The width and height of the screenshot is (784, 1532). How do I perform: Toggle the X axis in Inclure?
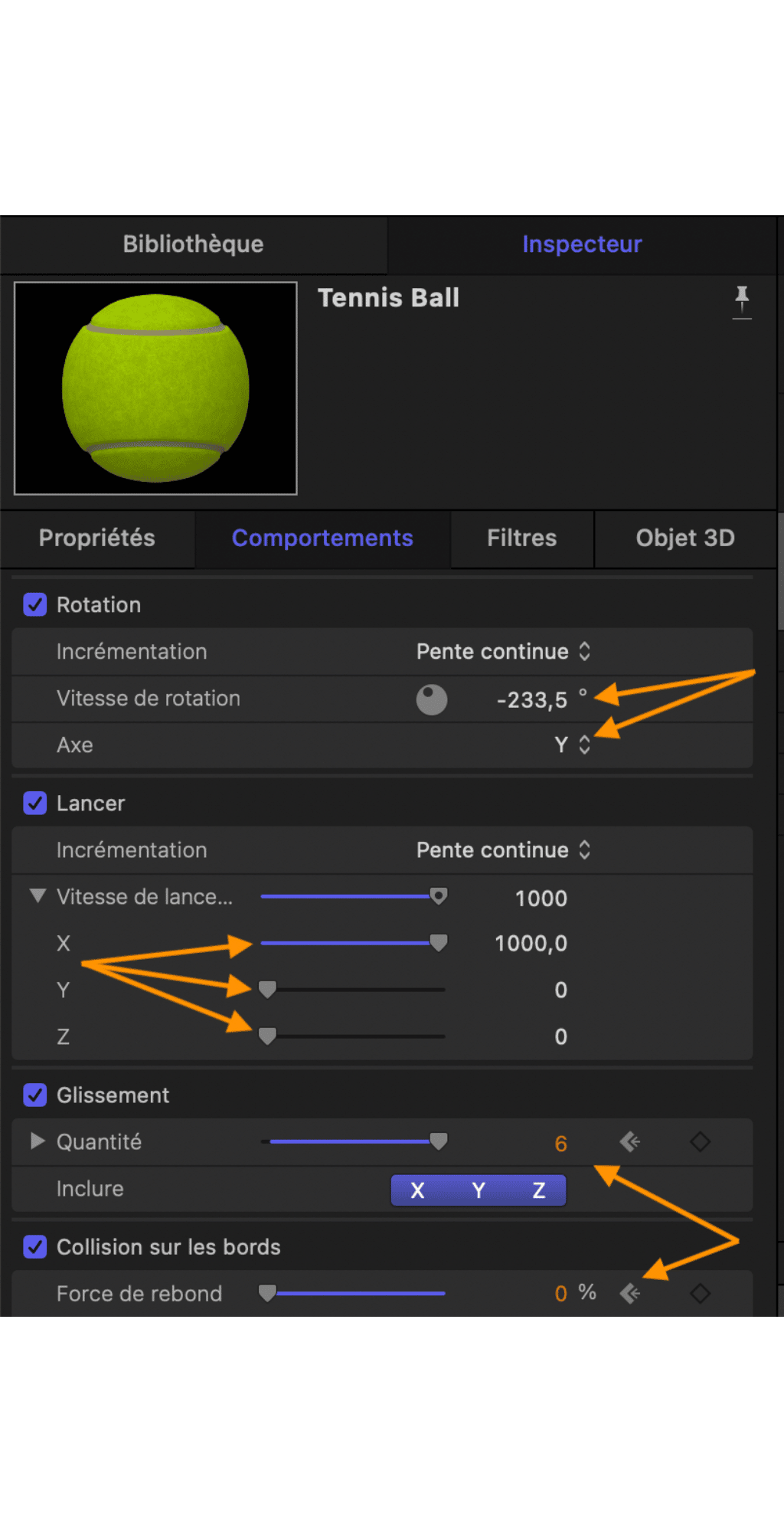(418, 1190)
